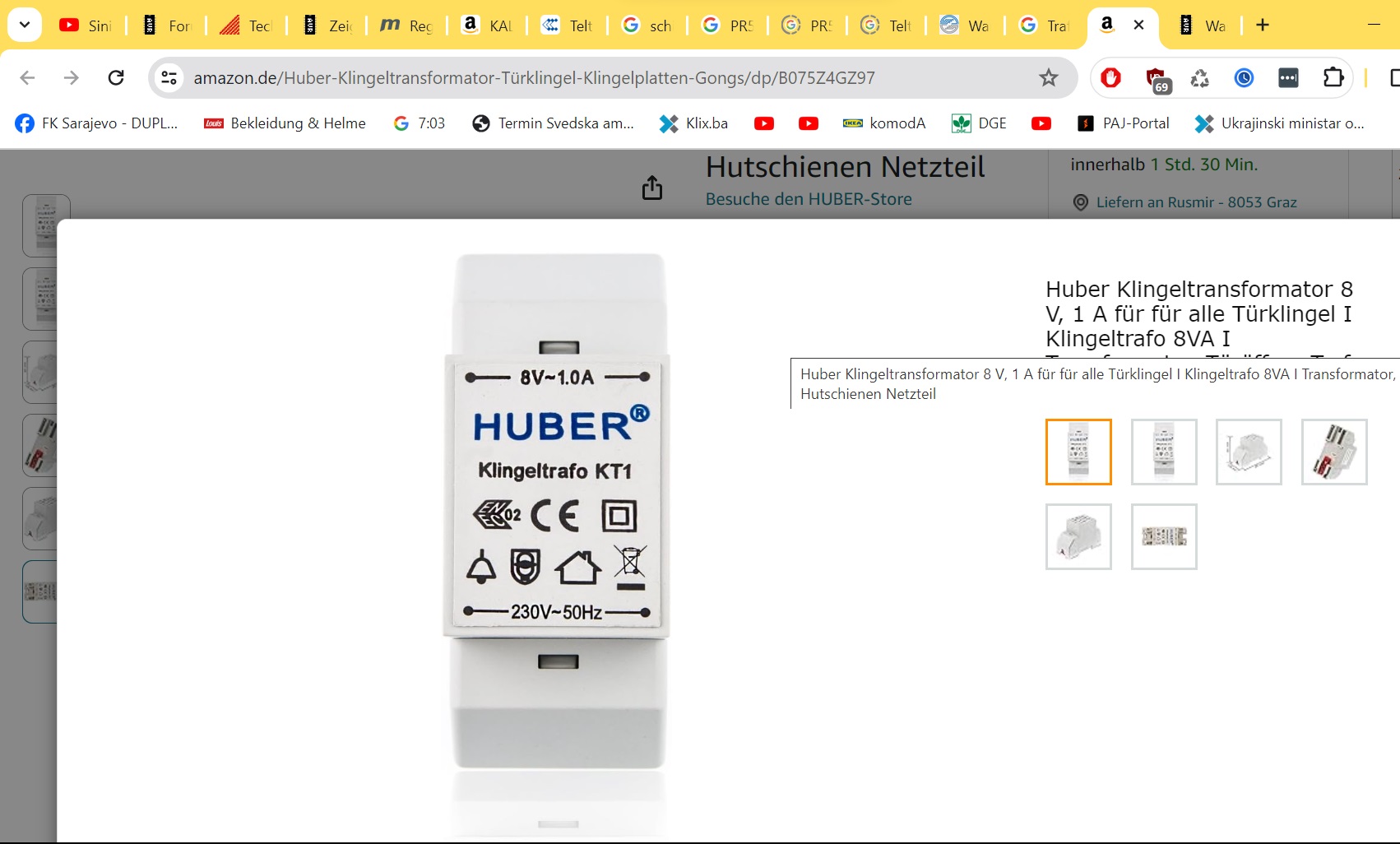
Task: Open the Google '7:03' bookmark
Action: click(x=420, y=123)
